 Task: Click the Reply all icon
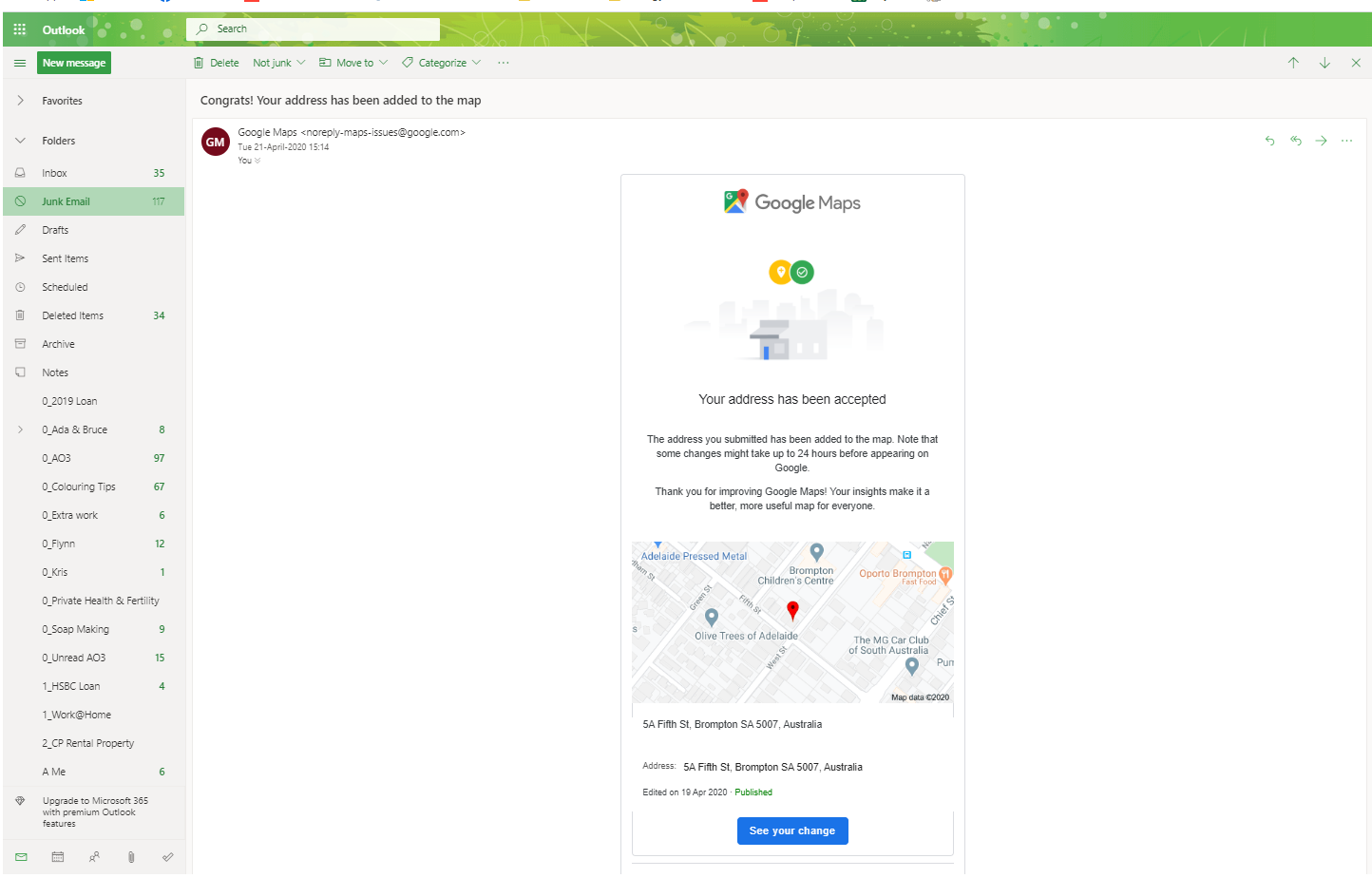tap(1296, 141)
